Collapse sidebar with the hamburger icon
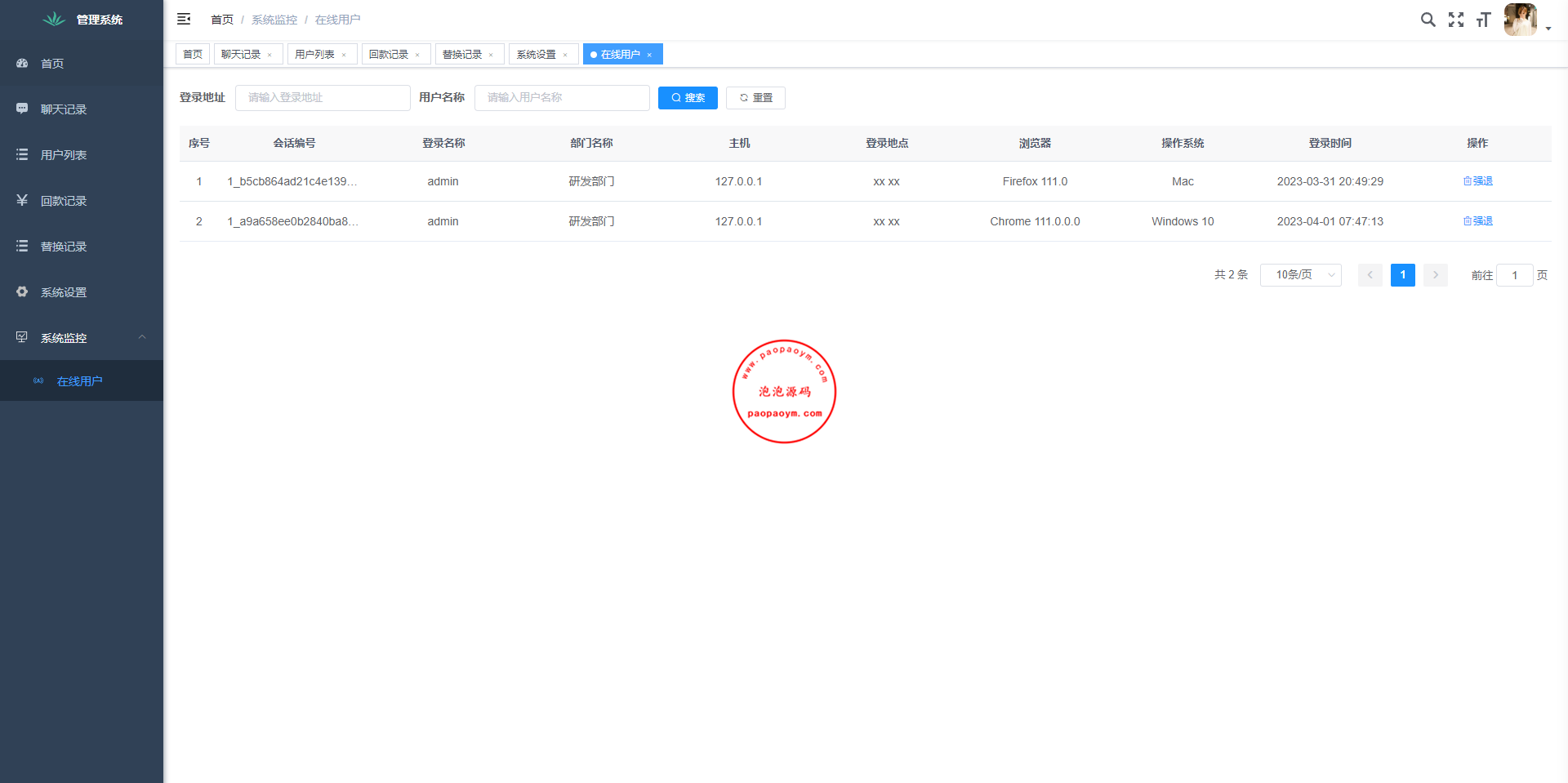Screen dimensions: 1568x783 [x=184, y=19]
